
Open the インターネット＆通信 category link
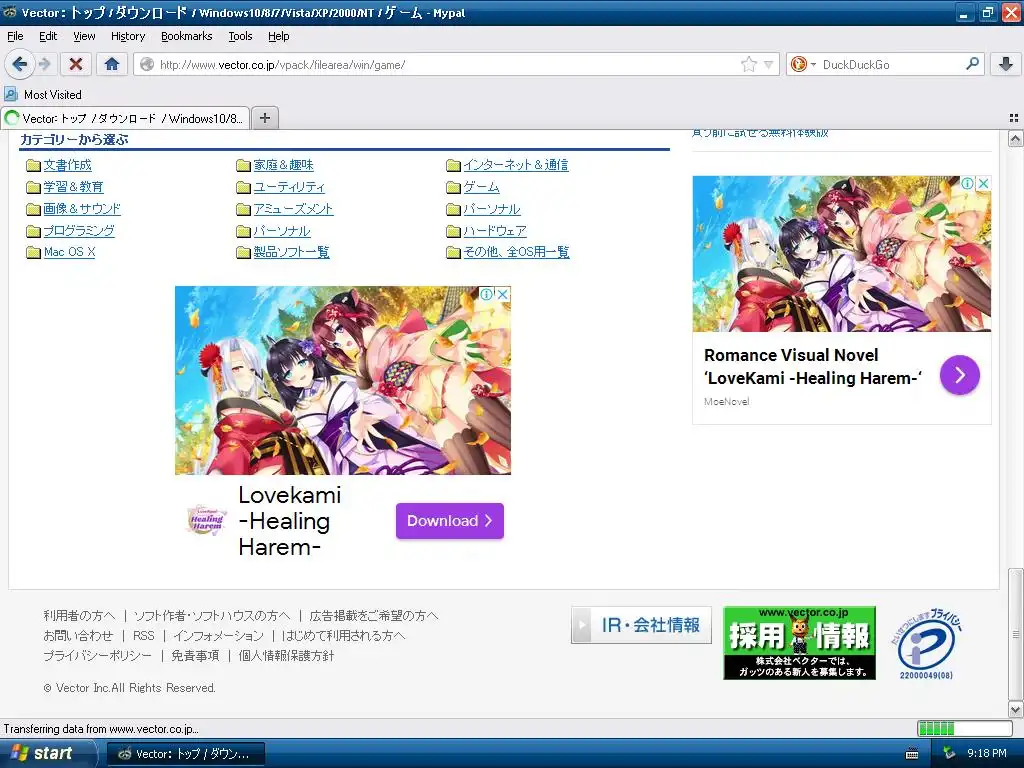(516, 165)
